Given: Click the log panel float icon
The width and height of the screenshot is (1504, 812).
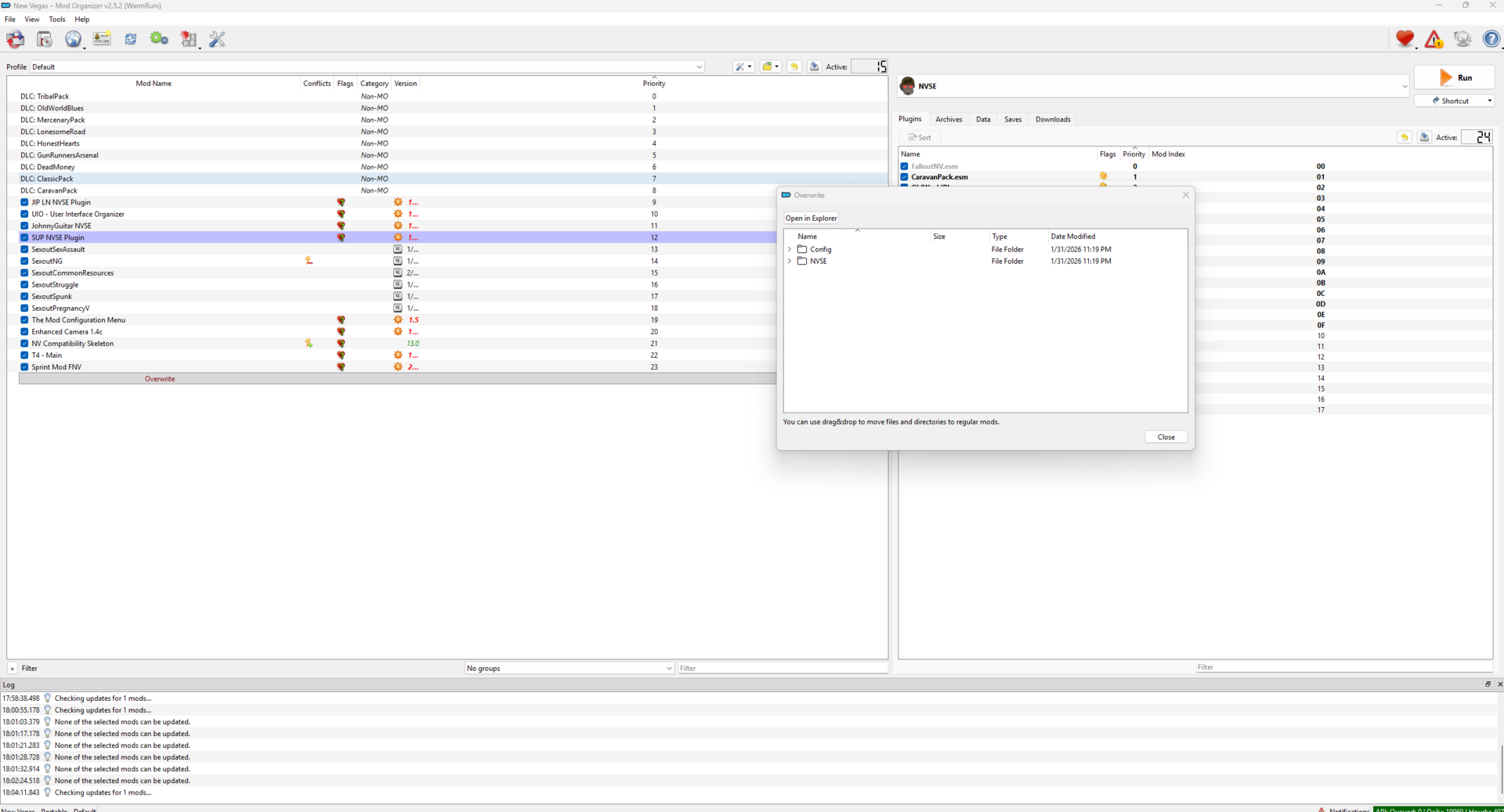Looking at the screenshot, I should [x=1488, y=684].
